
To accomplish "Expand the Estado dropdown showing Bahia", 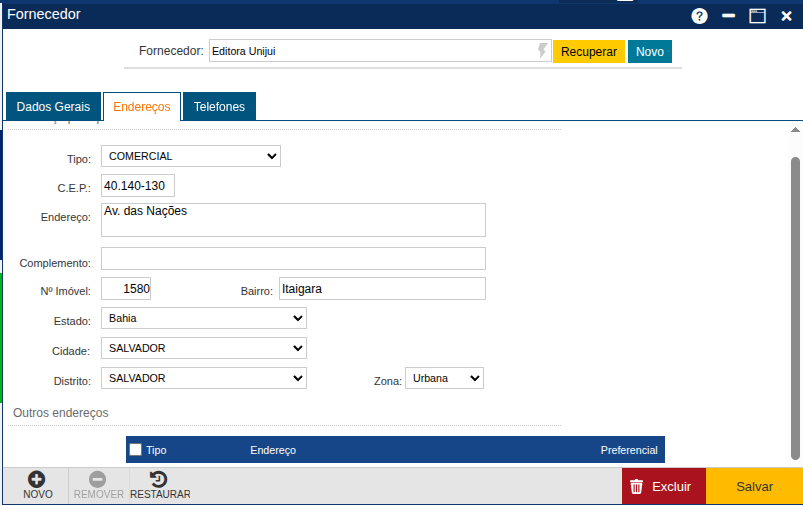I will tap(203, 318).
